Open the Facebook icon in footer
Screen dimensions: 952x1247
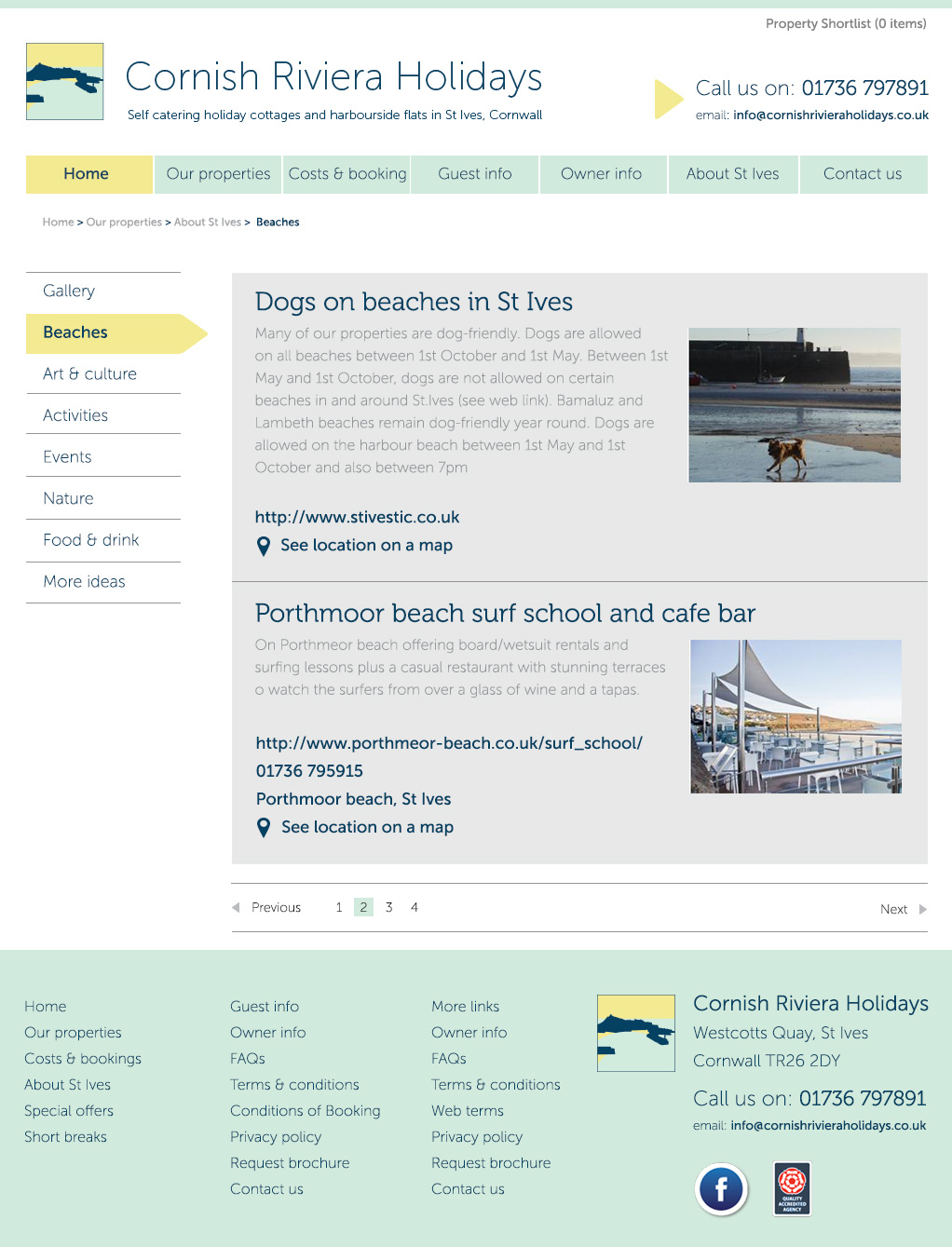721,1189
